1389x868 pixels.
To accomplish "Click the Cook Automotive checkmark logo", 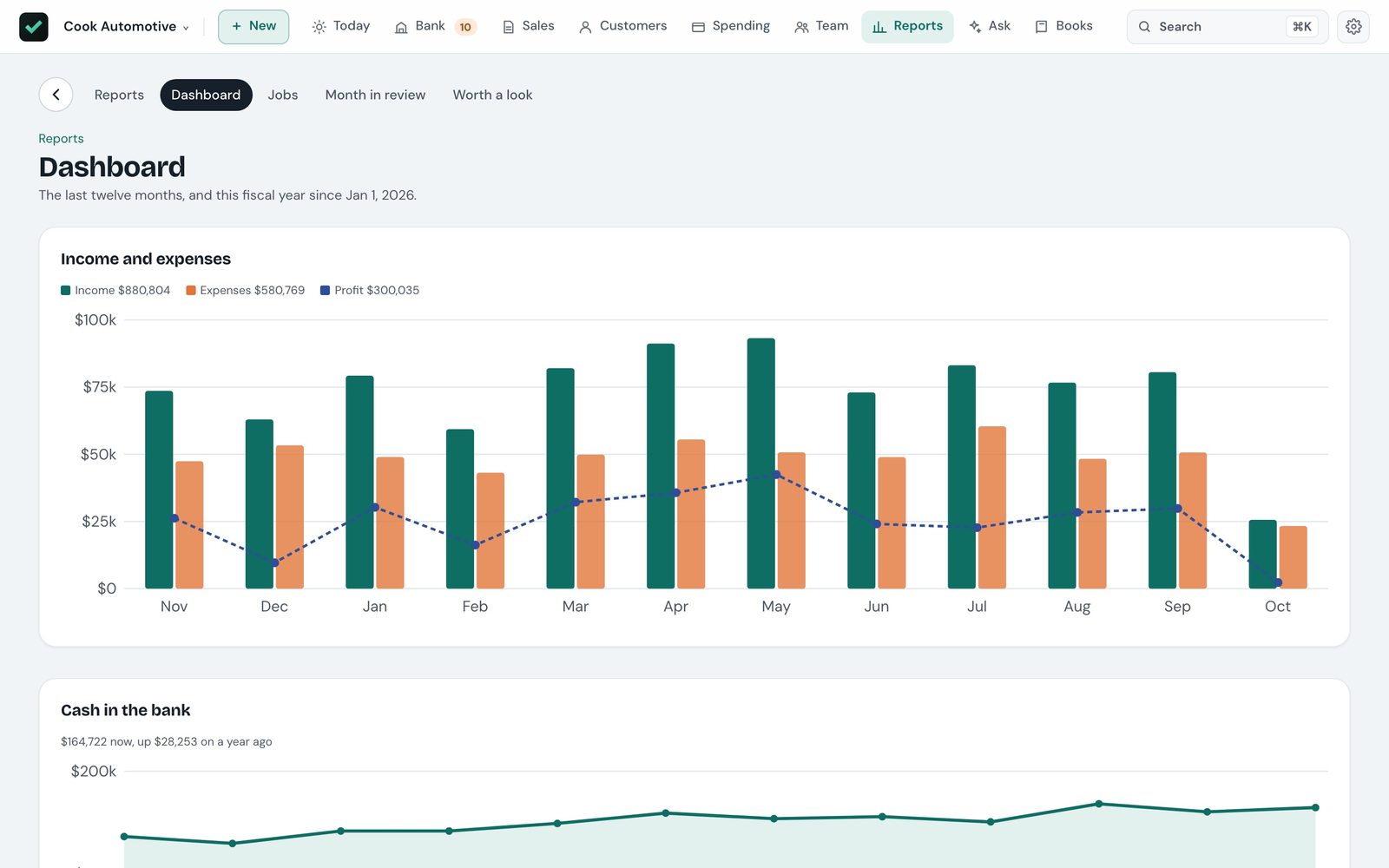I will point(34,27).
